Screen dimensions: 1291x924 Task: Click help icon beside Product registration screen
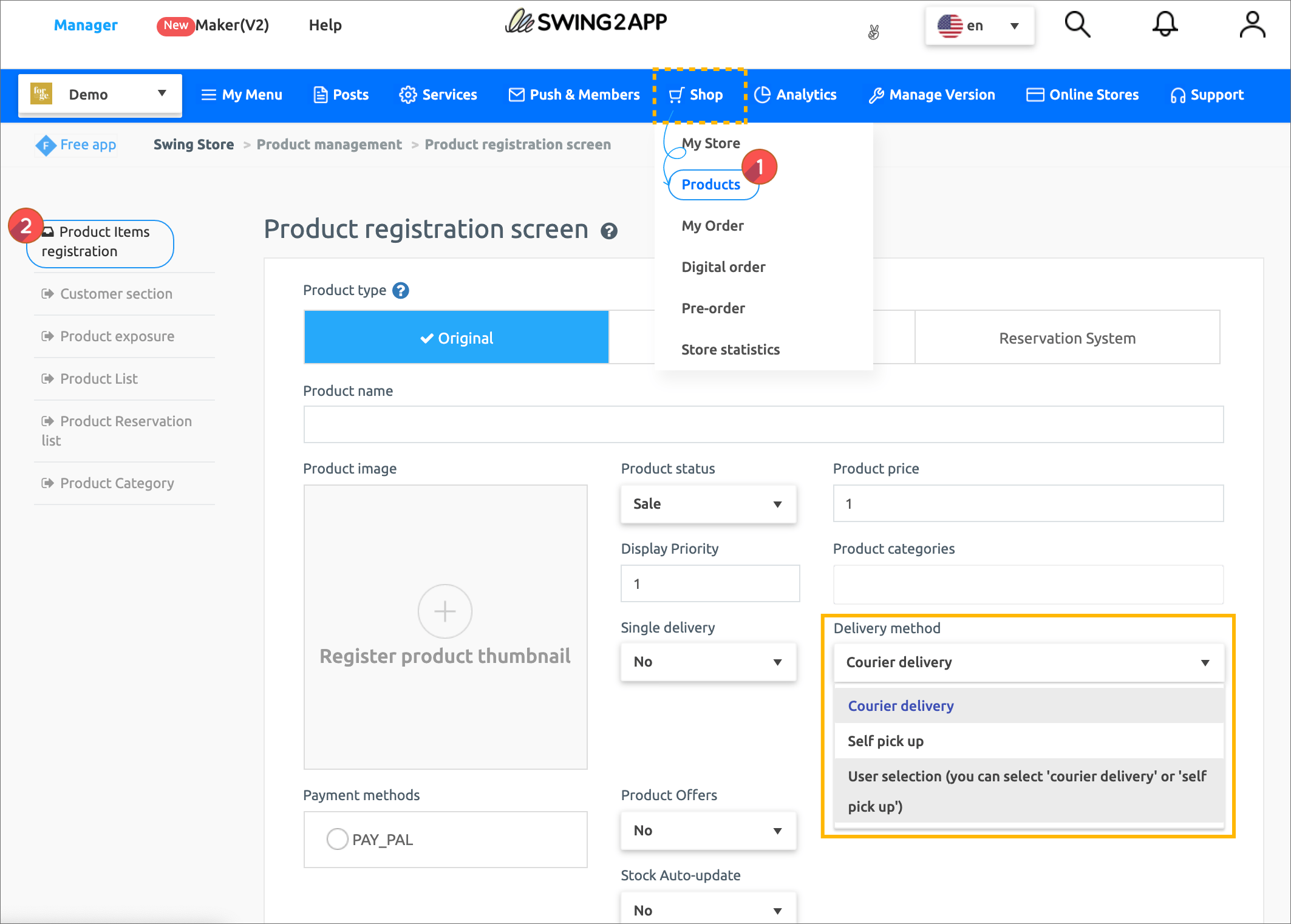click(609, 231)
